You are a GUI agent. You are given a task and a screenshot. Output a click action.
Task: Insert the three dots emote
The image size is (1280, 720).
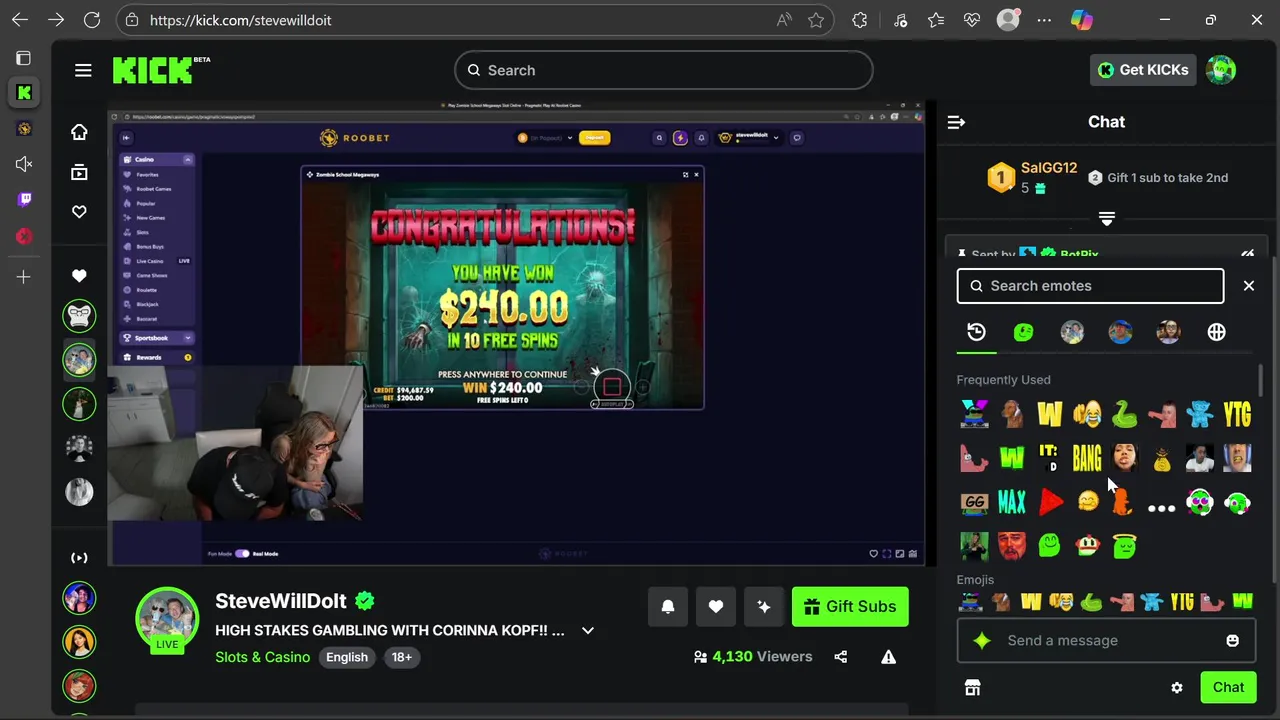tap(1161, 508)
